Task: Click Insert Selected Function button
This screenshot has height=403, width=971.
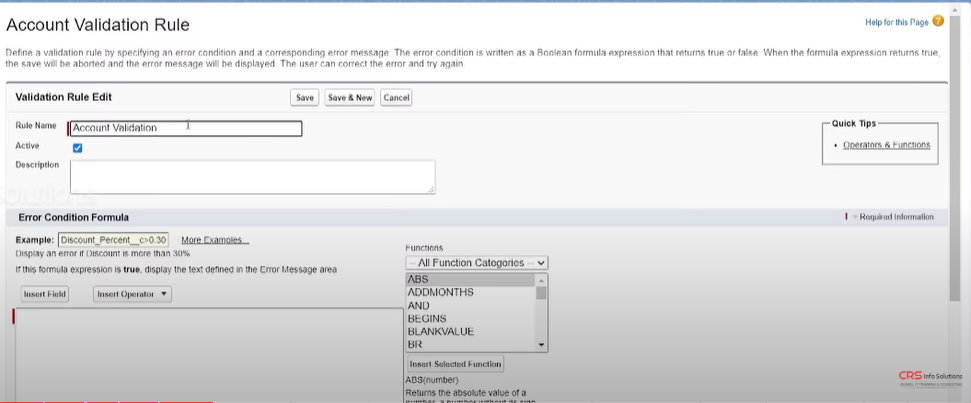Action: click(x=456, y=364)
